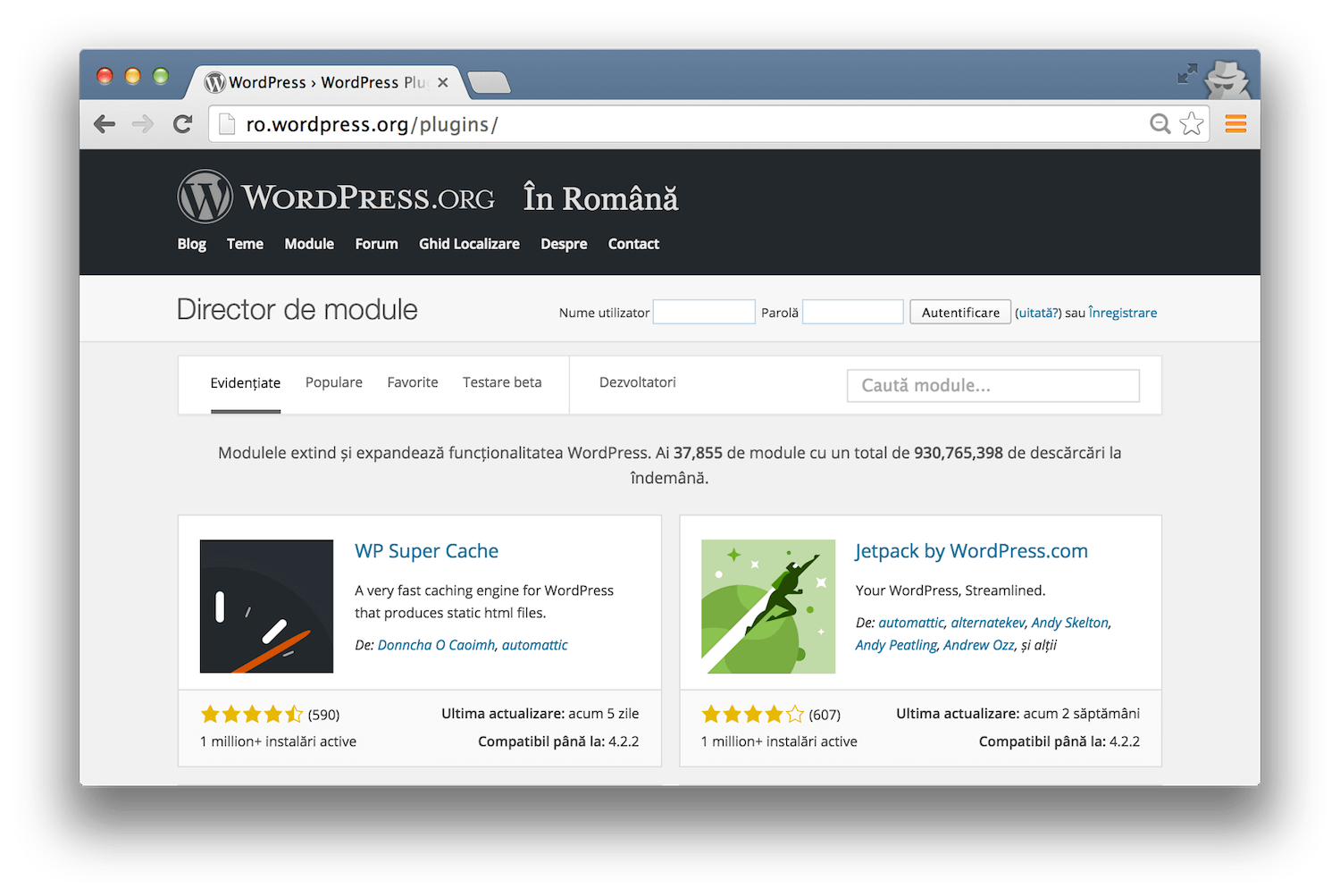
Task: Click the (607) rating count
Action: (x=825, y=715)
